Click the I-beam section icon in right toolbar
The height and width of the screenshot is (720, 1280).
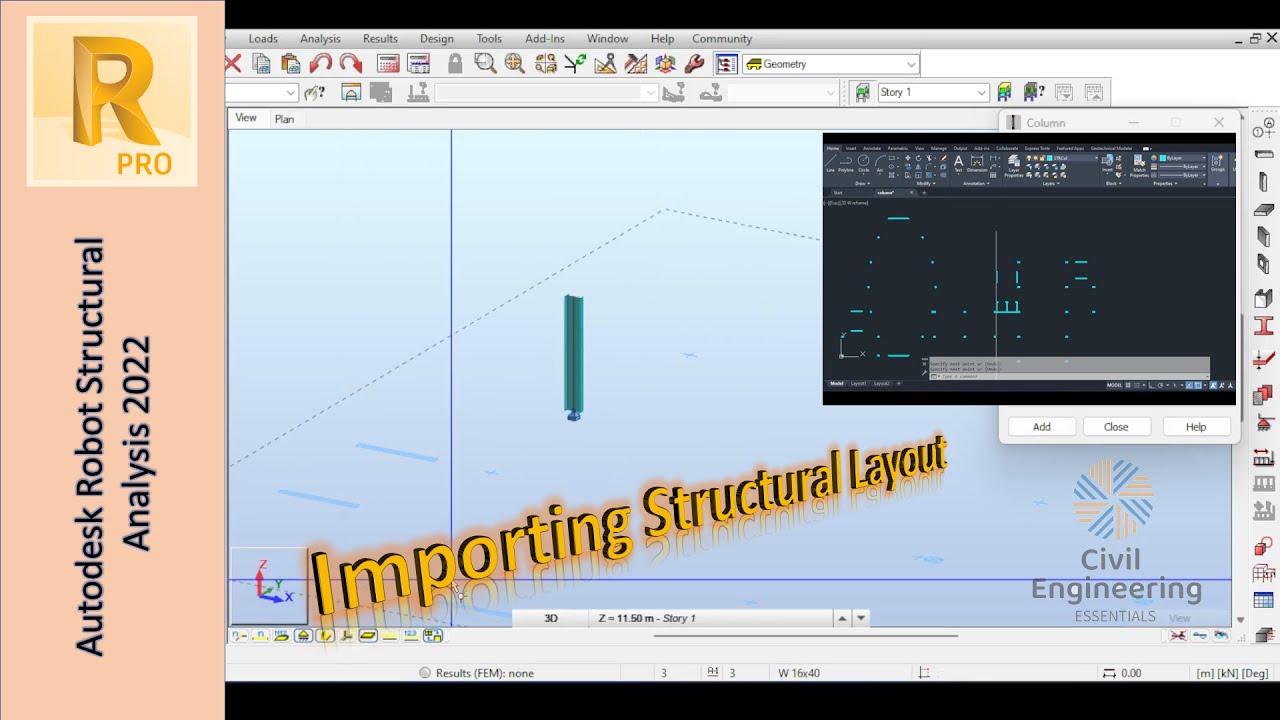click(1263, 326)
